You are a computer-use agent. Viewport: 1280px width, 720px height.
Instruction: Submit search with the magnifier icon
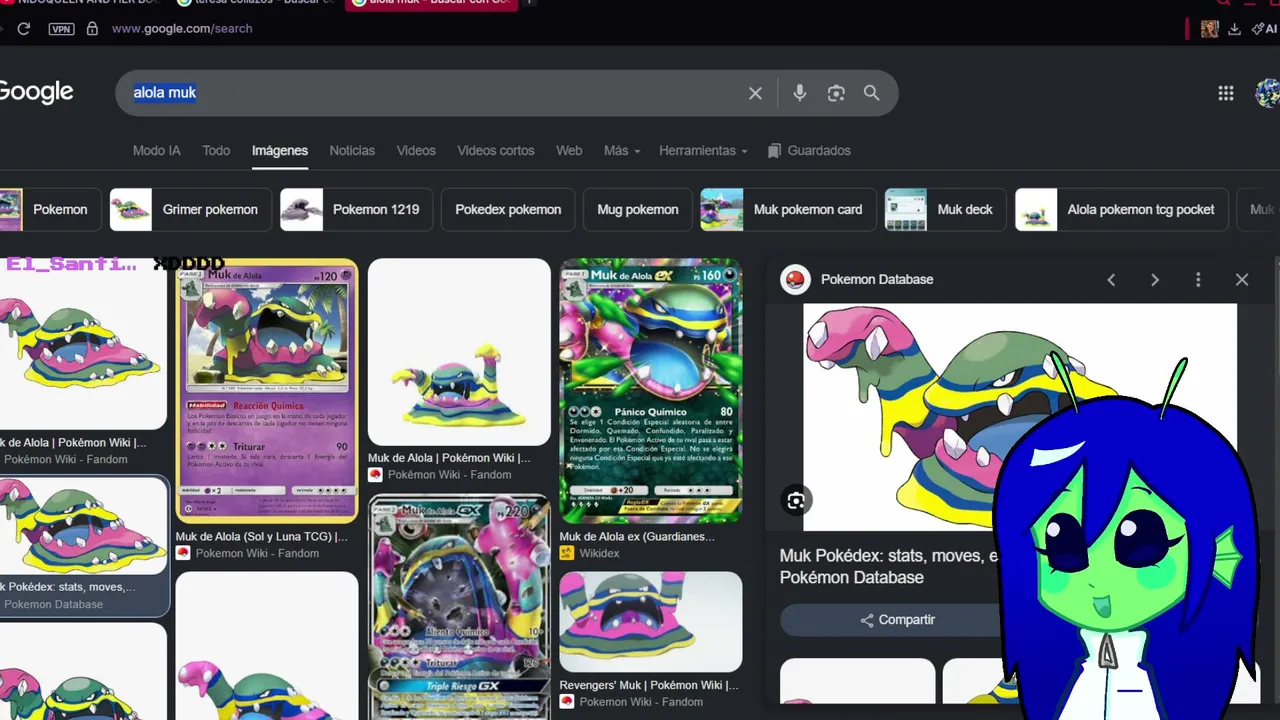(872, 93)
